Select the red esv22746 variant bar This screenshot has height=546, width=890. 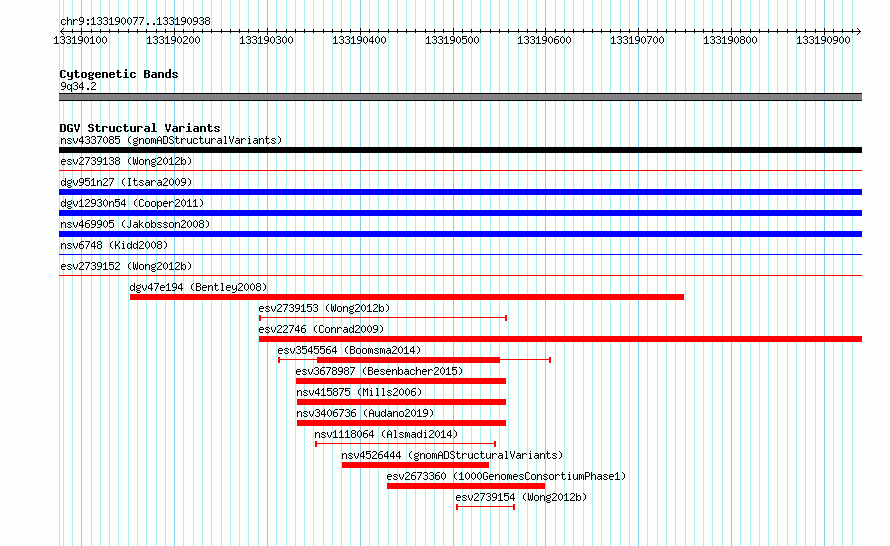560,339
